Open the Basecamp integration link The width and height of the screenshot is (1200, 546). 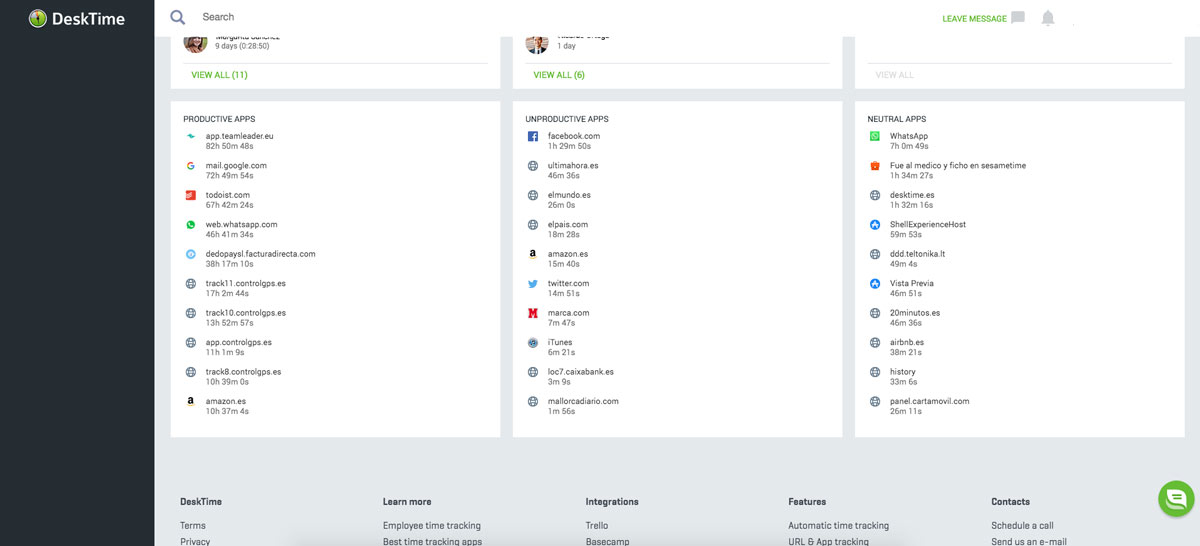click(608, 541)
